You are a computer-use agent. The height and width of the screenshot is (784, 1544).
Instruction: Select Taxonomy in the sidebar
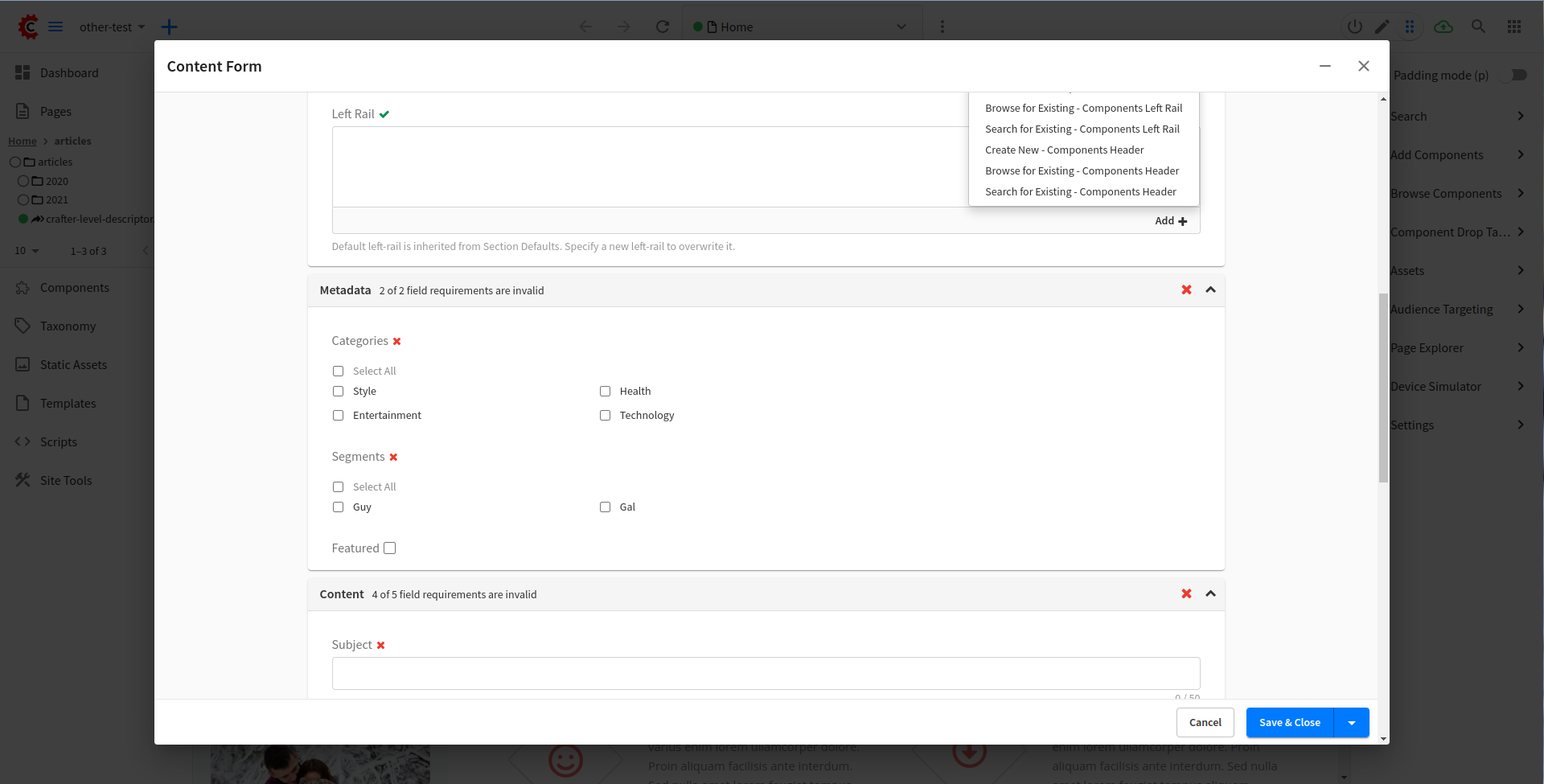pyautogui.click(x=68, y=326)
